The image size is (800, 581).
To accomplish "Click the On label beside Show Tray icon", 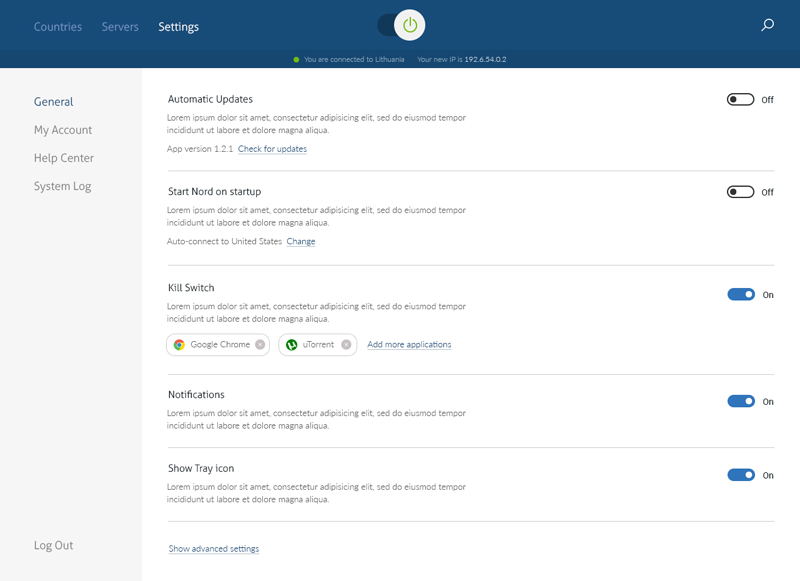I will click(768, 475).
